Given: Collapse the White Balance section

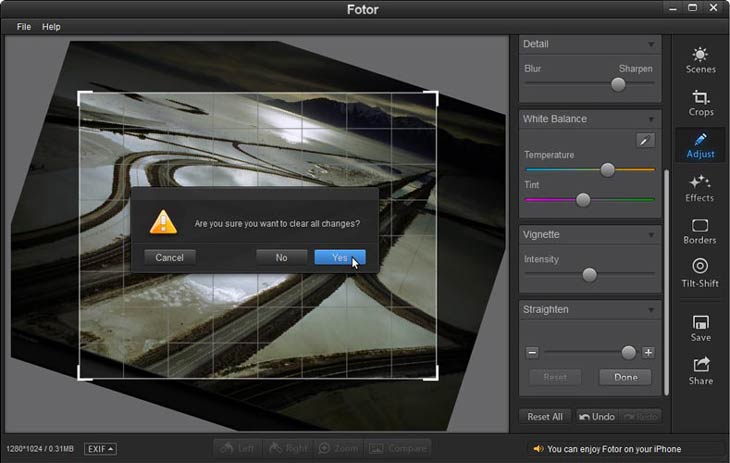Looking at the screenshot, I should (651, 119).
